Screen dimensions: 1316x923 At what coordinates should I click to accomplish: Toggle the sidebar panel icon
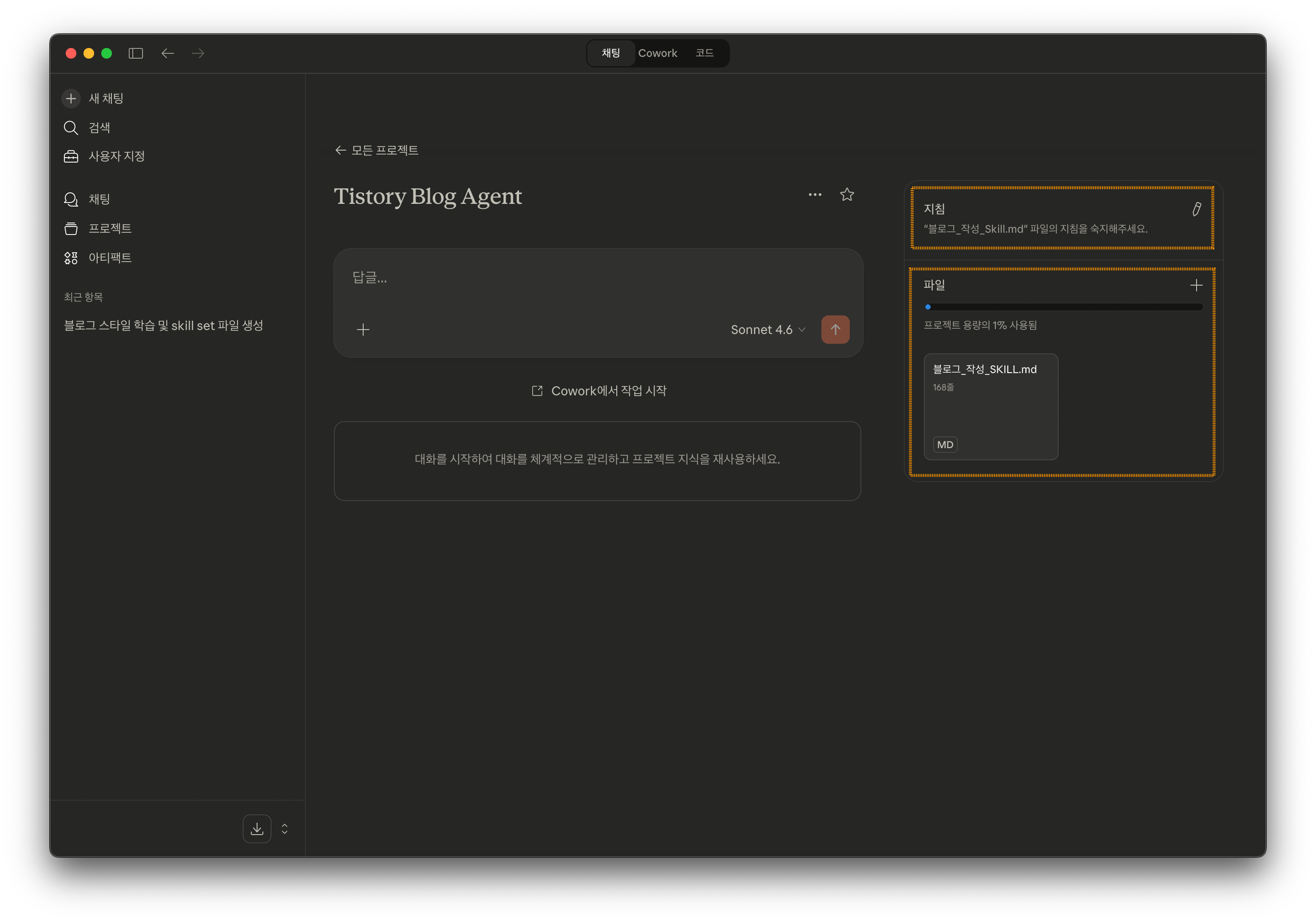(x=135, y=53)
